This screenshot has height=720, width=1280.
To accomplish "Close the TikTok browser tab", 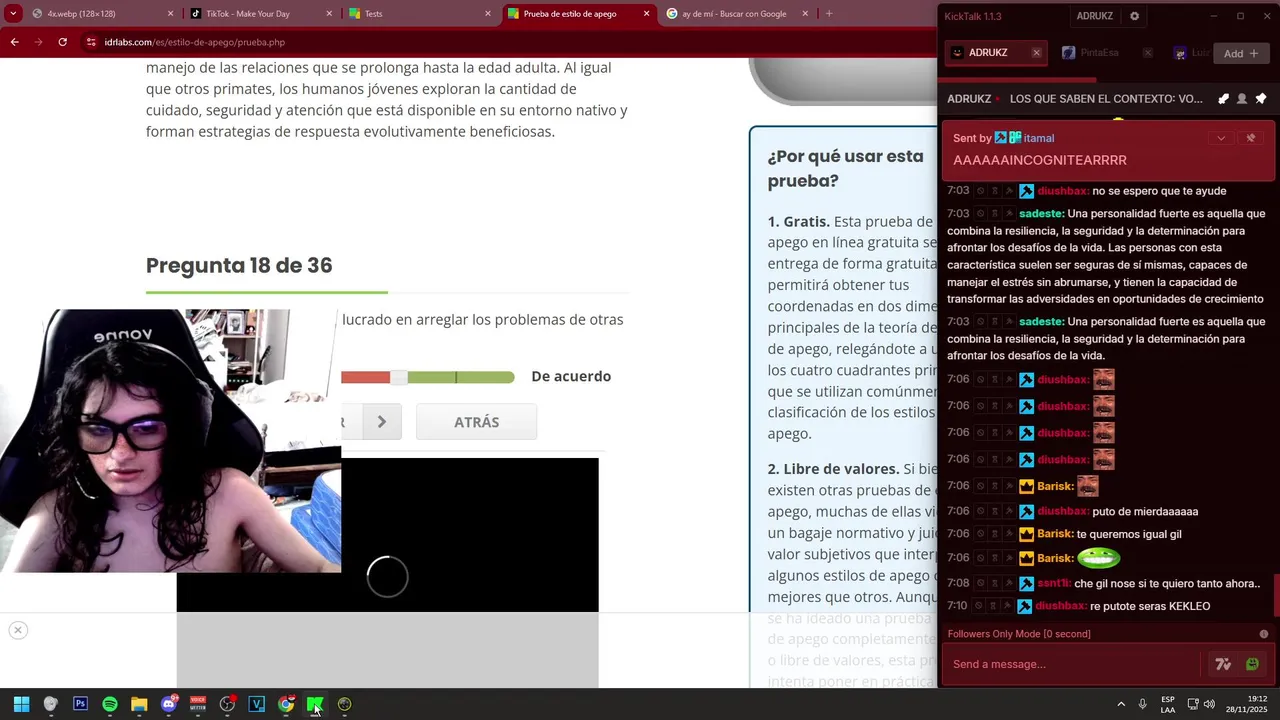I will click(x=329, y=14).
